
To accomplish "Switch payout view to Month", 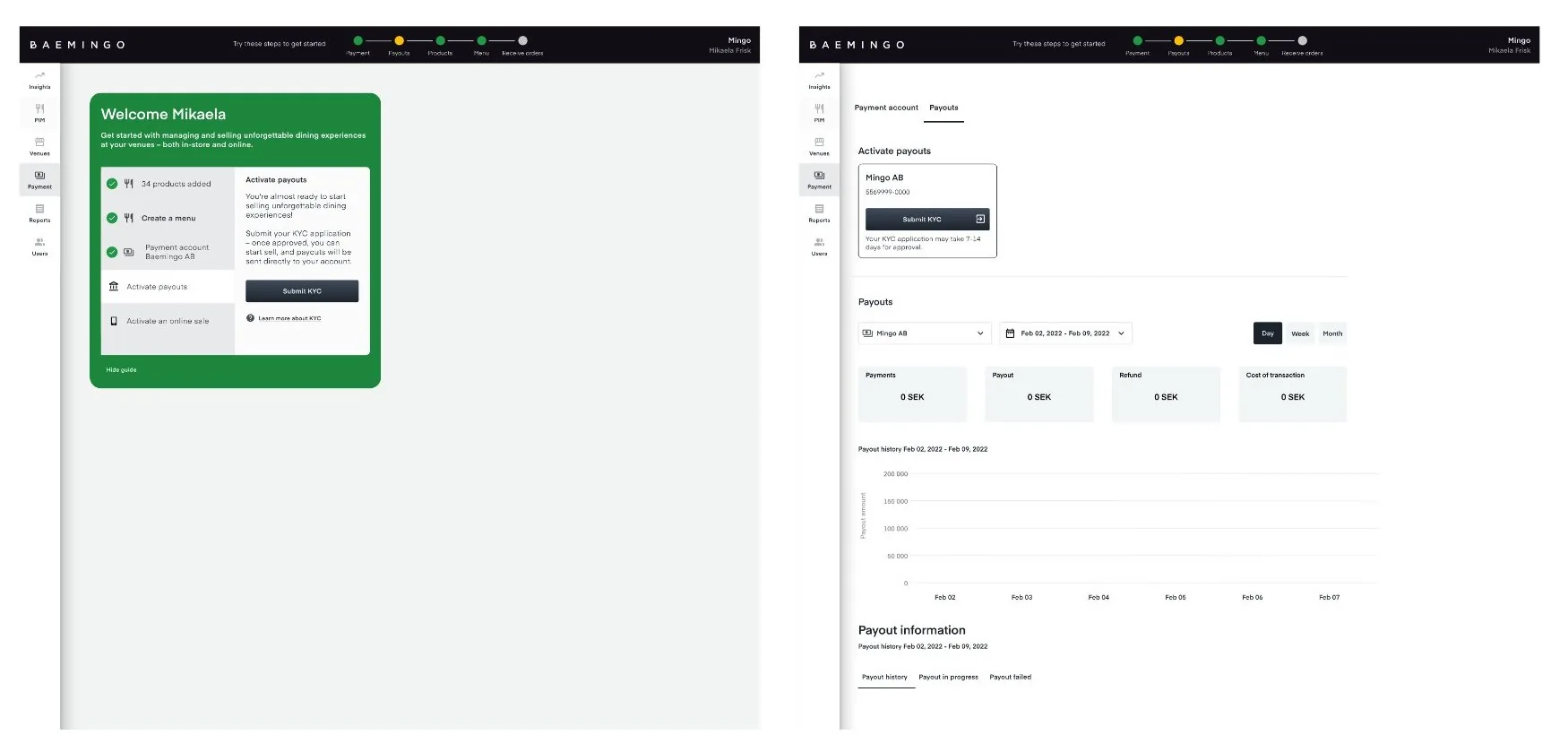I will [x=1332, y=333].
